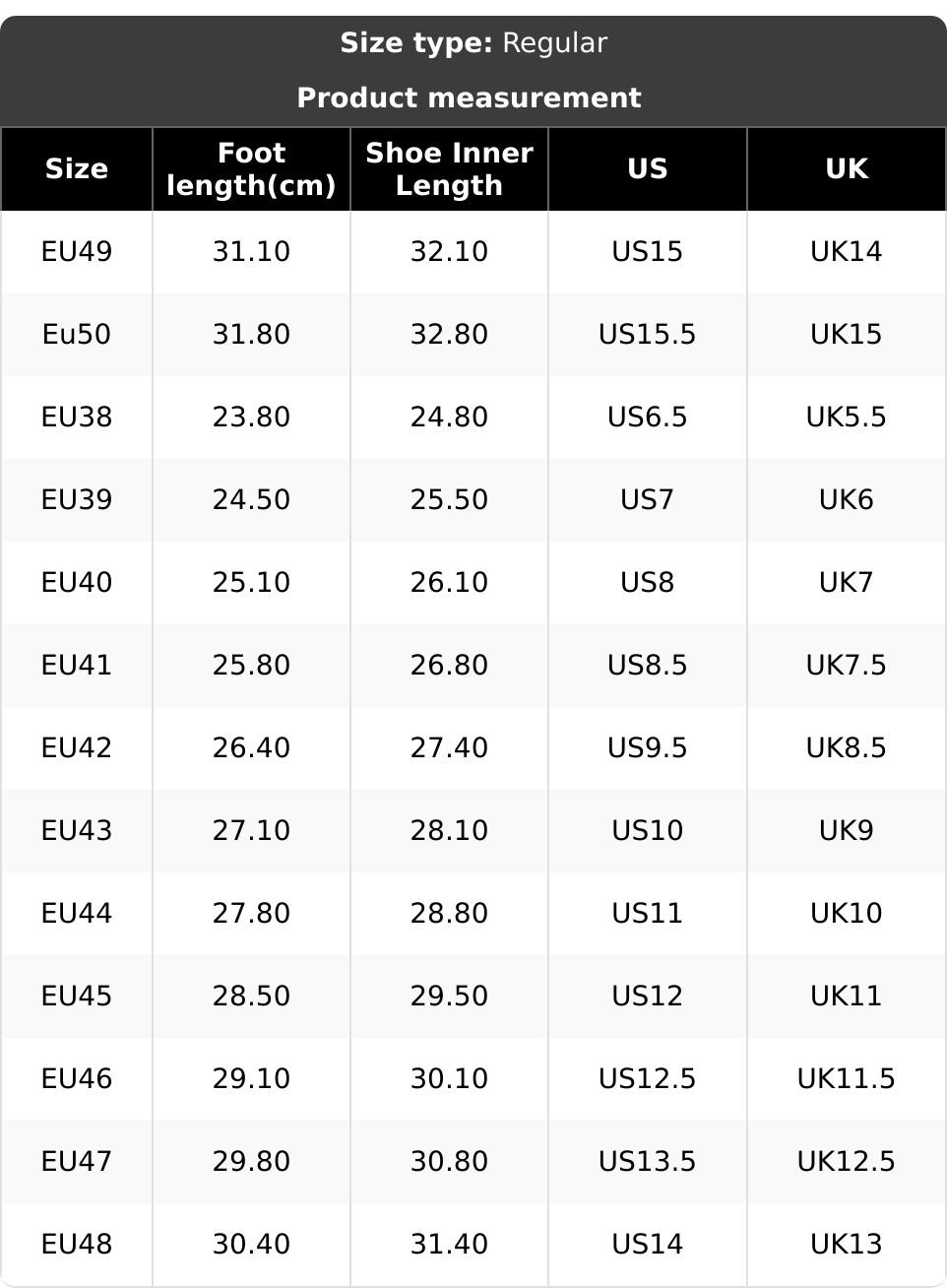Click the Foot length(cm) column header
This screenshot has height=1288, width=947.
251,169
